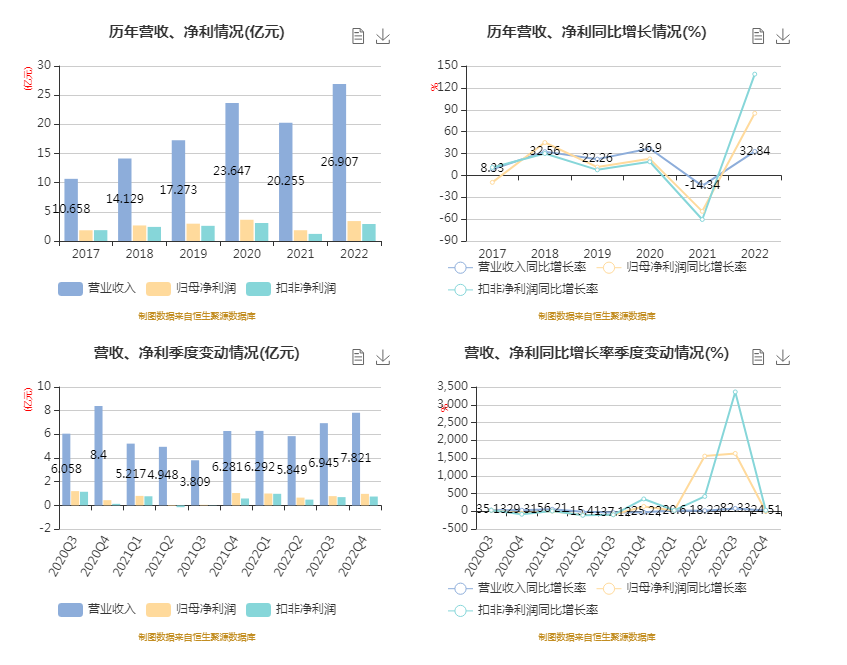The height and width of the screenshot is (665, 847).
Task: Toggle 归母净利润同比增长率 legend in quarterly growth chart
Action: (x=688, y=588)
